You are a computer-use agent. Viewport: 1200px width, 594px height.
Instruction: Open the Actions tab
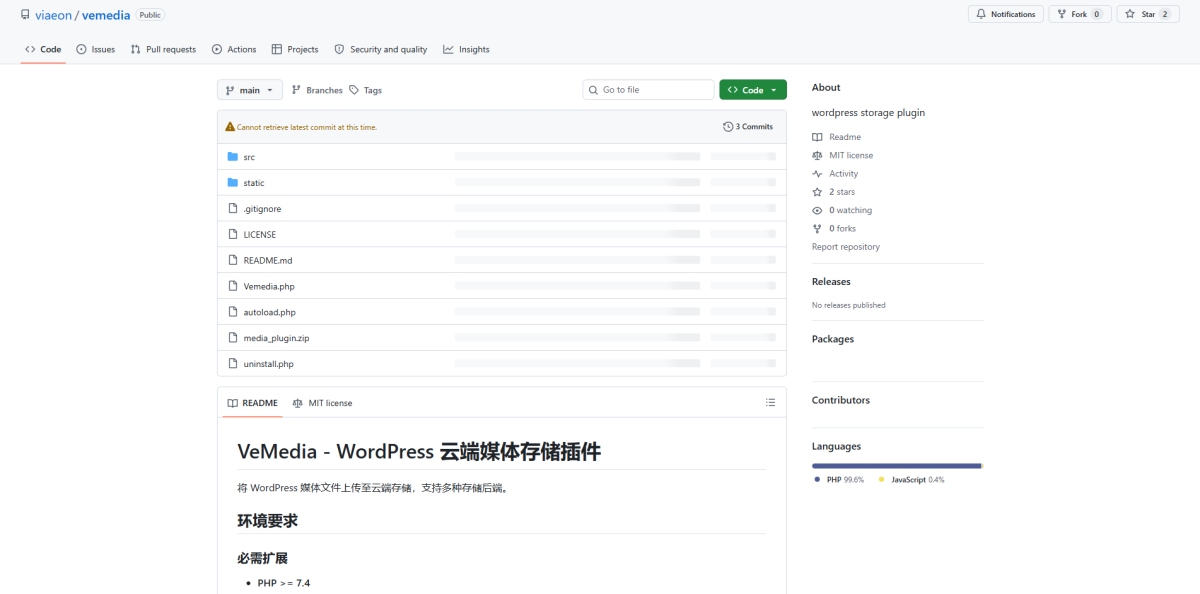click(234, 49)
